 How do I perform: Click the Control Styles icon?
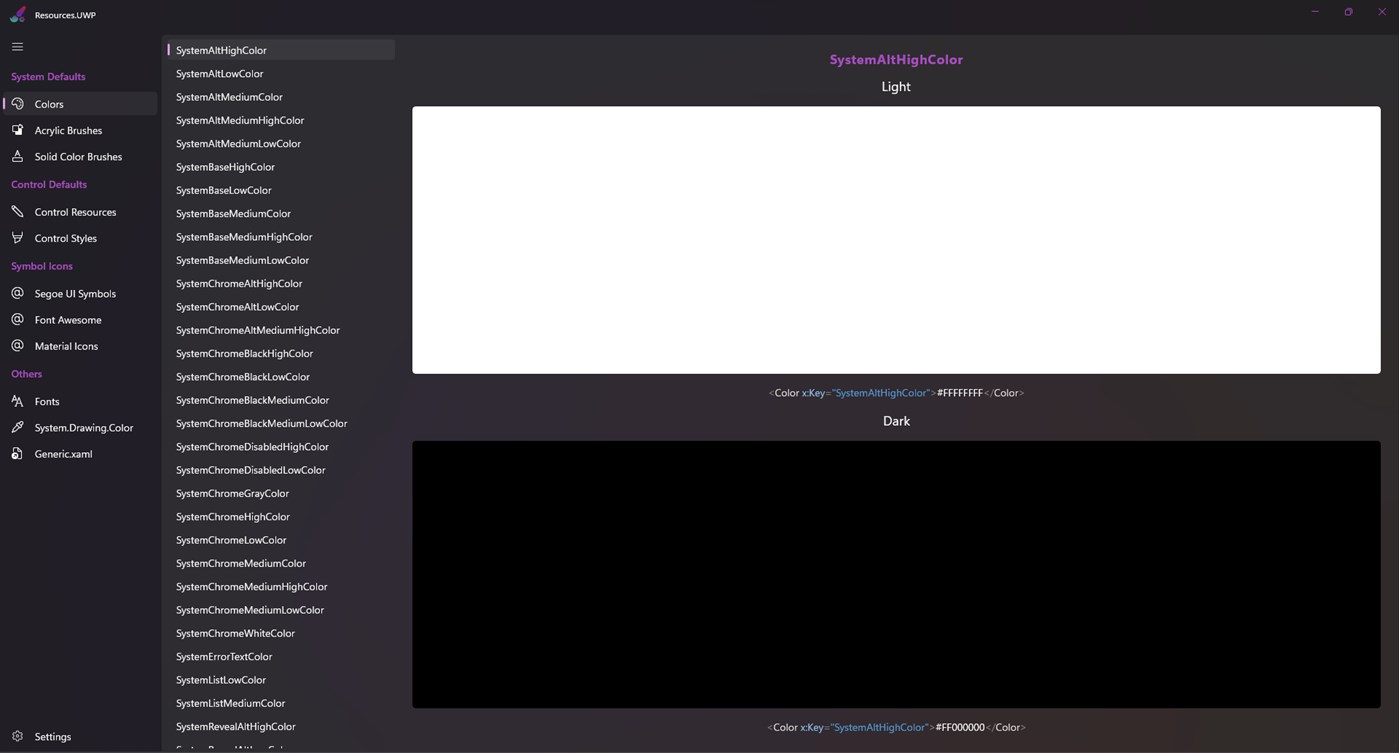tap(17, 238)
